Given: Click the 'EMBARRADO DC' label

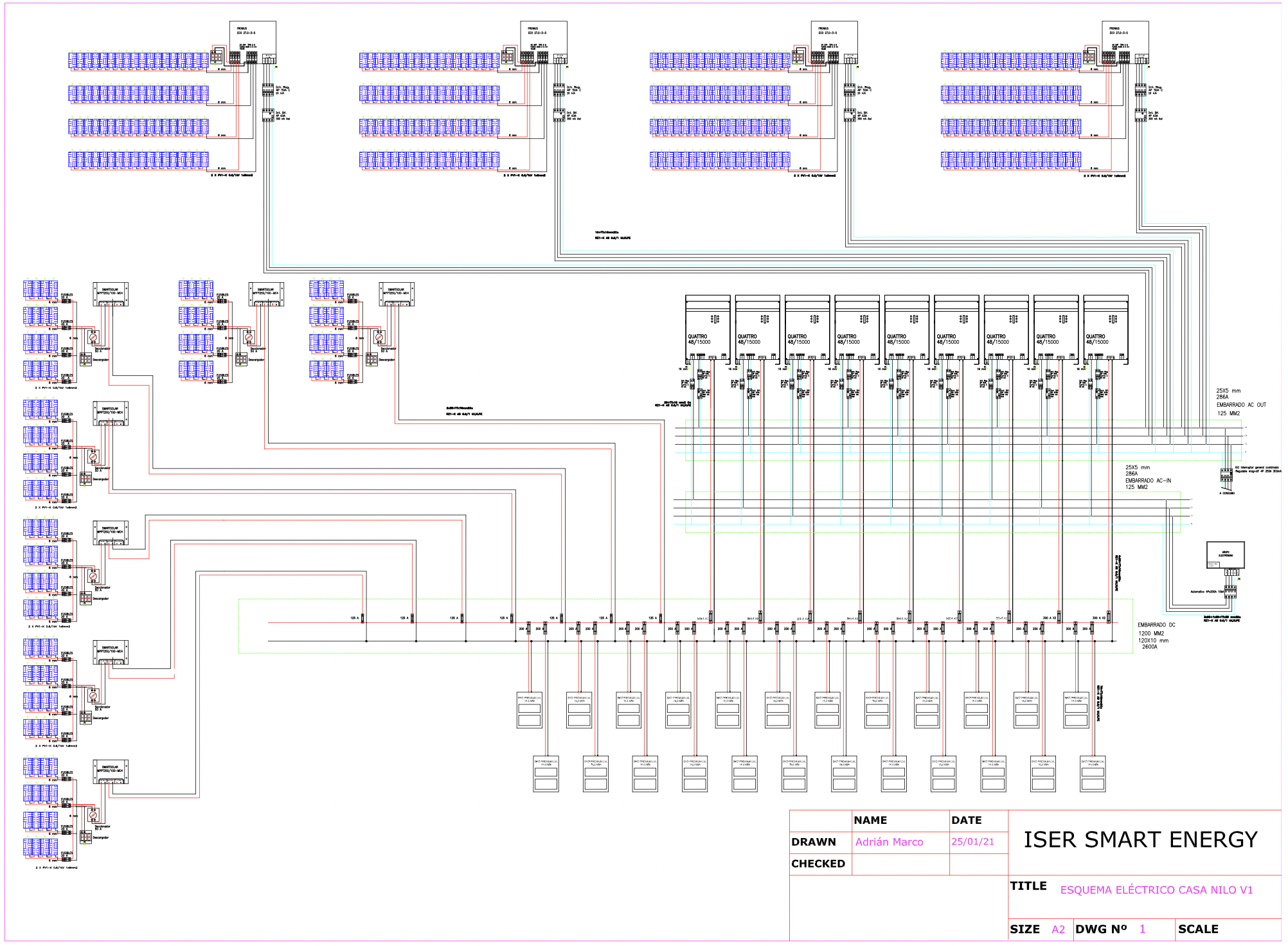Looking at the screenshot, I should [1156, 625].
